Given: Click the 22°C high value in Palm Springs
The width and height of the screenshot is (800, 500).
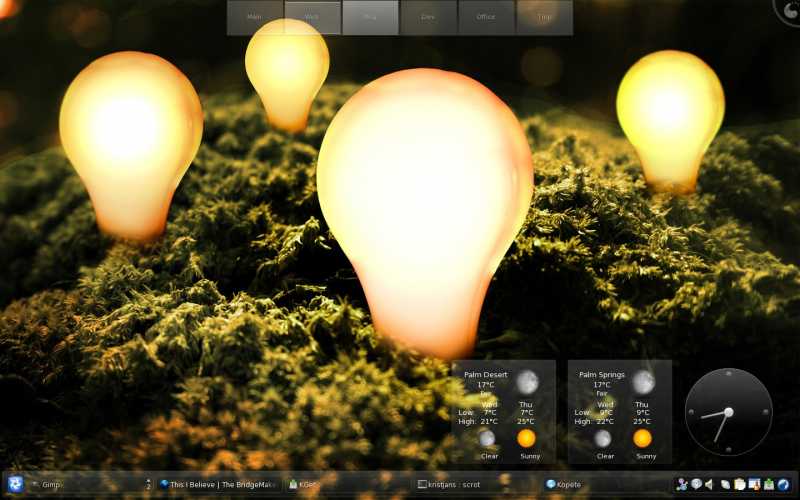Looking at the screenshot, I should pos(605,421).
